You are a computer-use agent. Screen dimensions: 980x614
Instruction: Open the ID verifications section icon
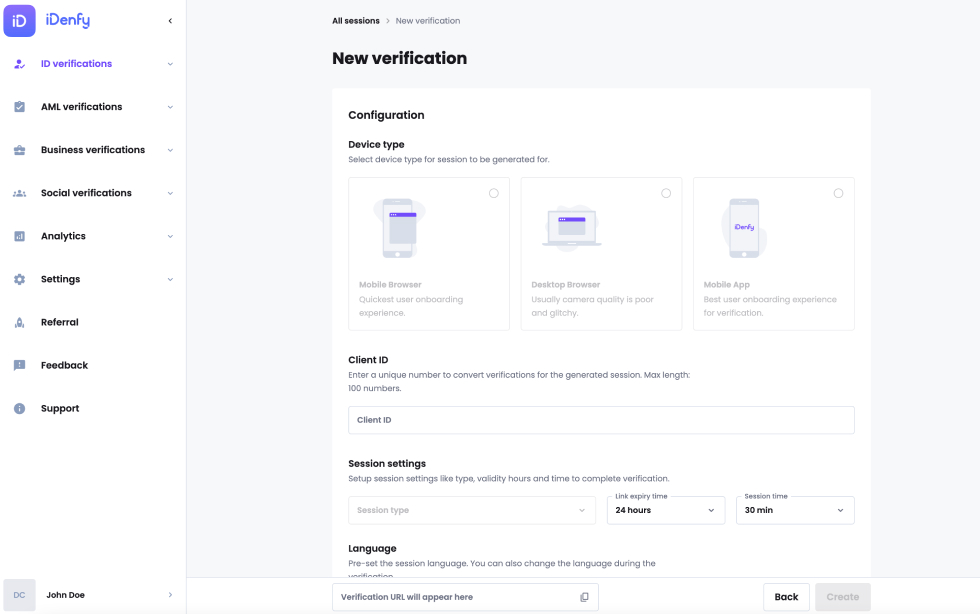[x=21, y=64]
